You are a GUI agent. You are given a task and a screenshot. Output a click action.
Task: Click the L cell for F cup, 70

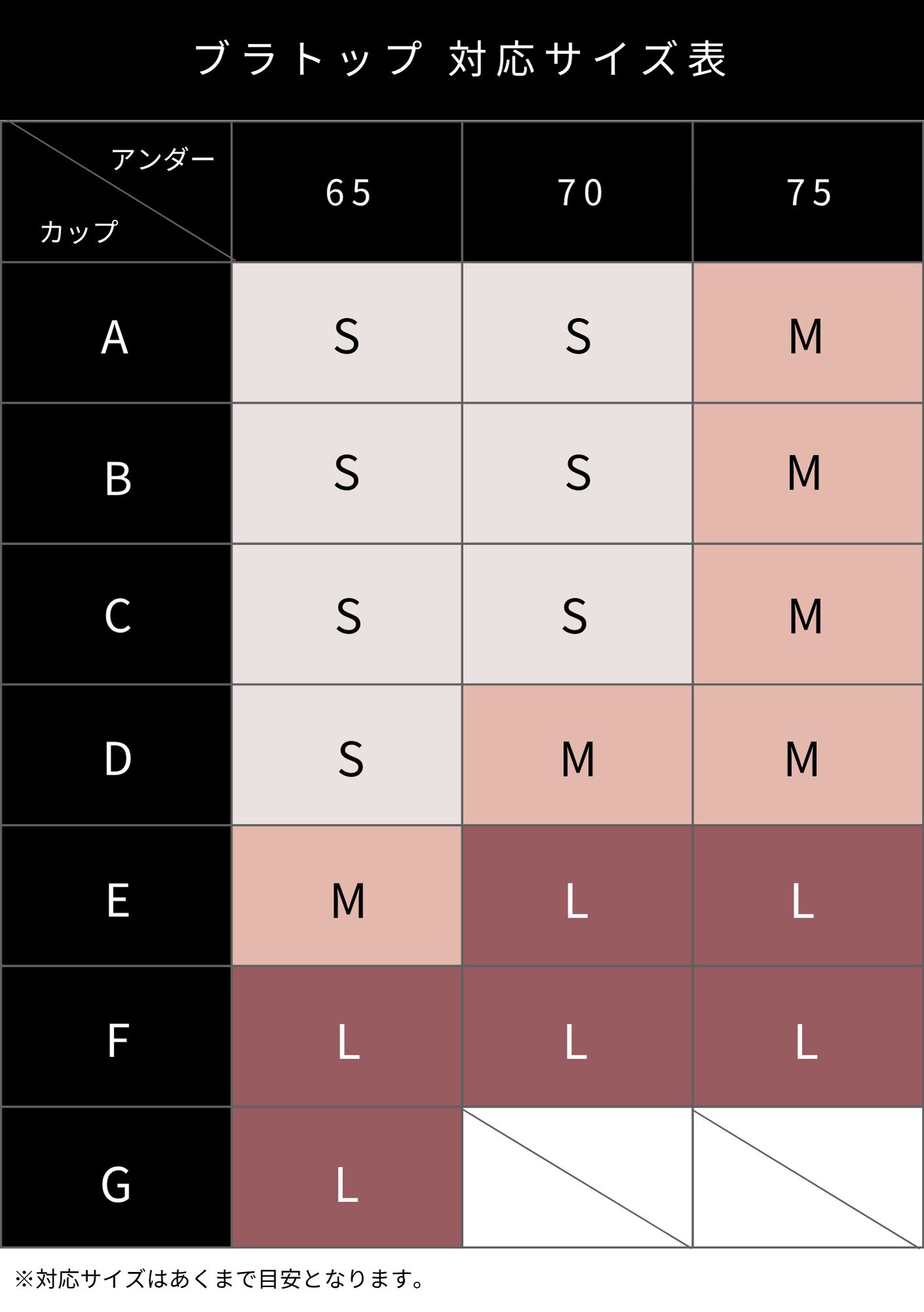click(576, 1042)
